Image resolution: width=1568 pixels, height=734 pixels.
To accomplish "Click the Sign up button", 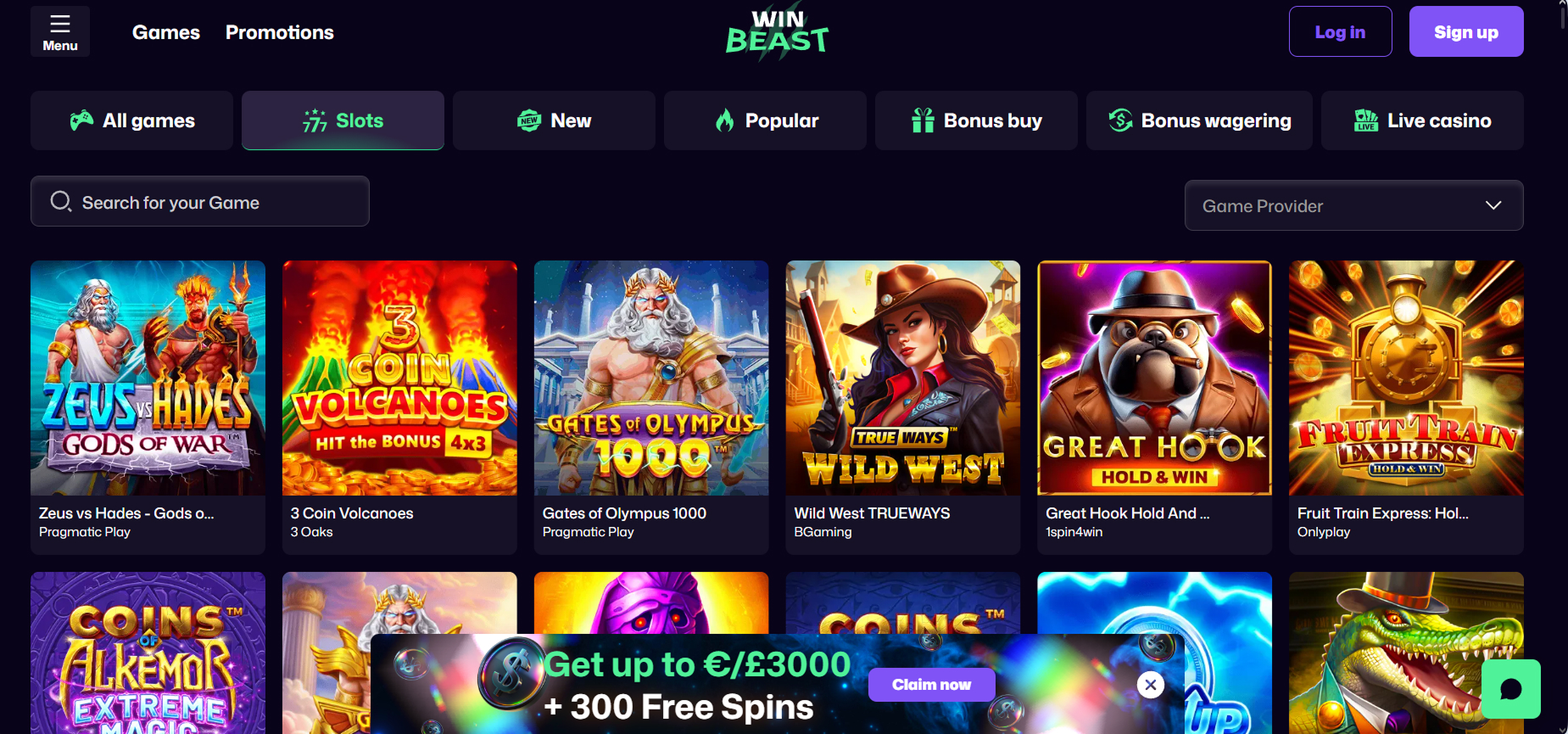I will (x=1465, y=32).
